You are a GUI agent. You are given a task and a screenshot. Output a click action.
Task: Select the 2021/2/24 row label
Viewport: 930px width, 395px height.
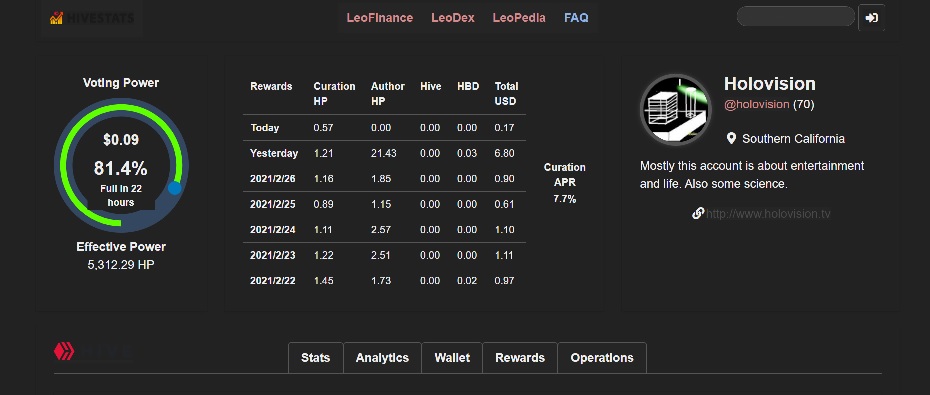(x=273, y=230)
